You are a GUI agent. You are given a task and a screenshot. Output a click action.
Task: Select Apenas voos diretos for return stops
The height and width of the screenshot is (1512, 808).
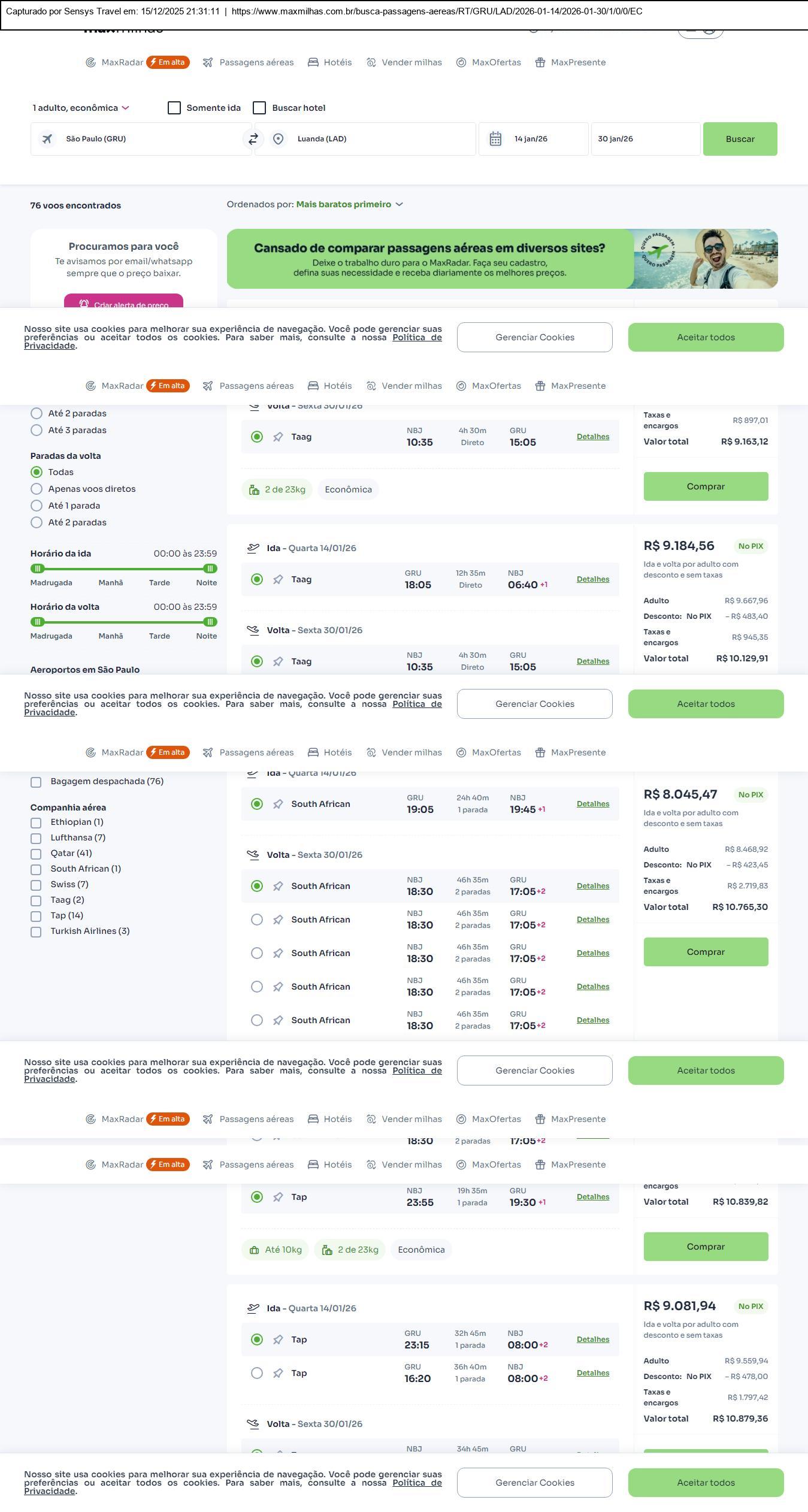pyautogui.click(x=37, y=489)
